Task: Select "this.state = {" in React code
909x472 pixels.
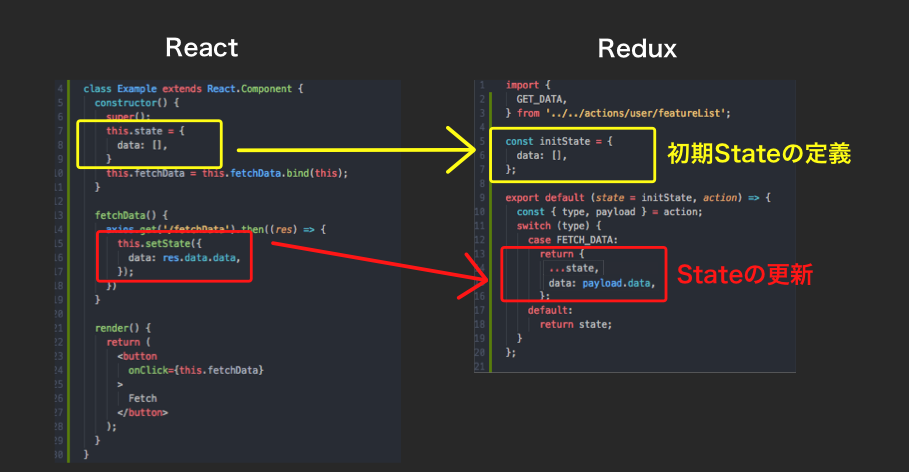Action: coord(145,131)
